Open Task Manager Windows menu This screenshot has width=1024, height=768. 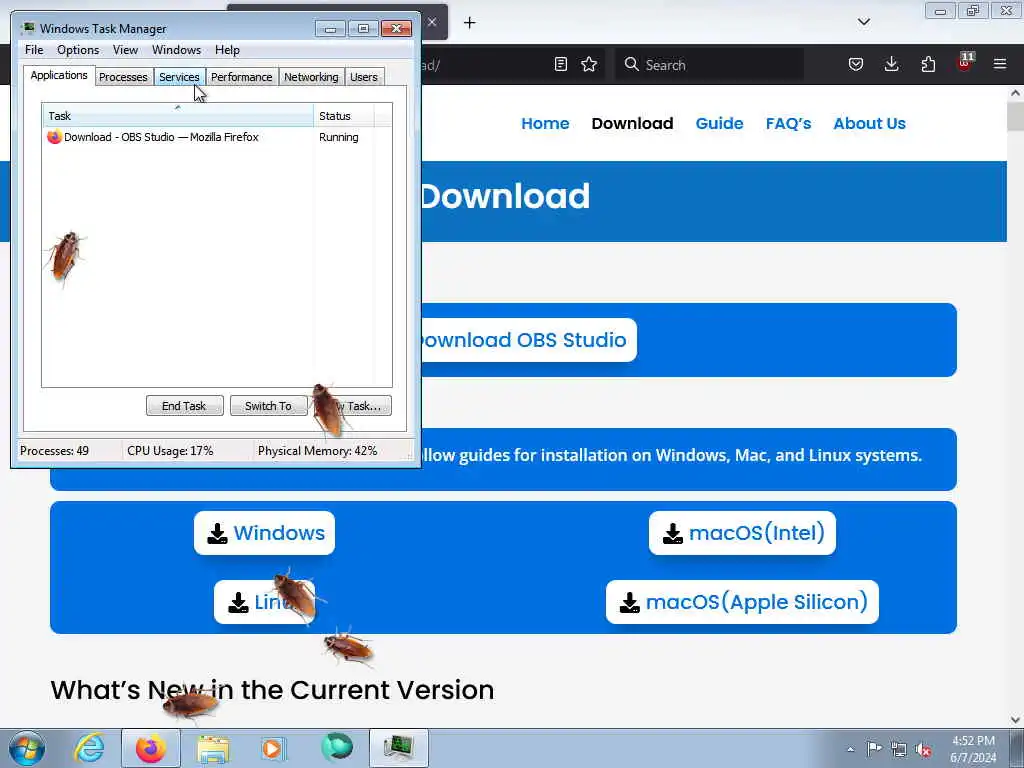pyautogui.click(x=176, y=50)
